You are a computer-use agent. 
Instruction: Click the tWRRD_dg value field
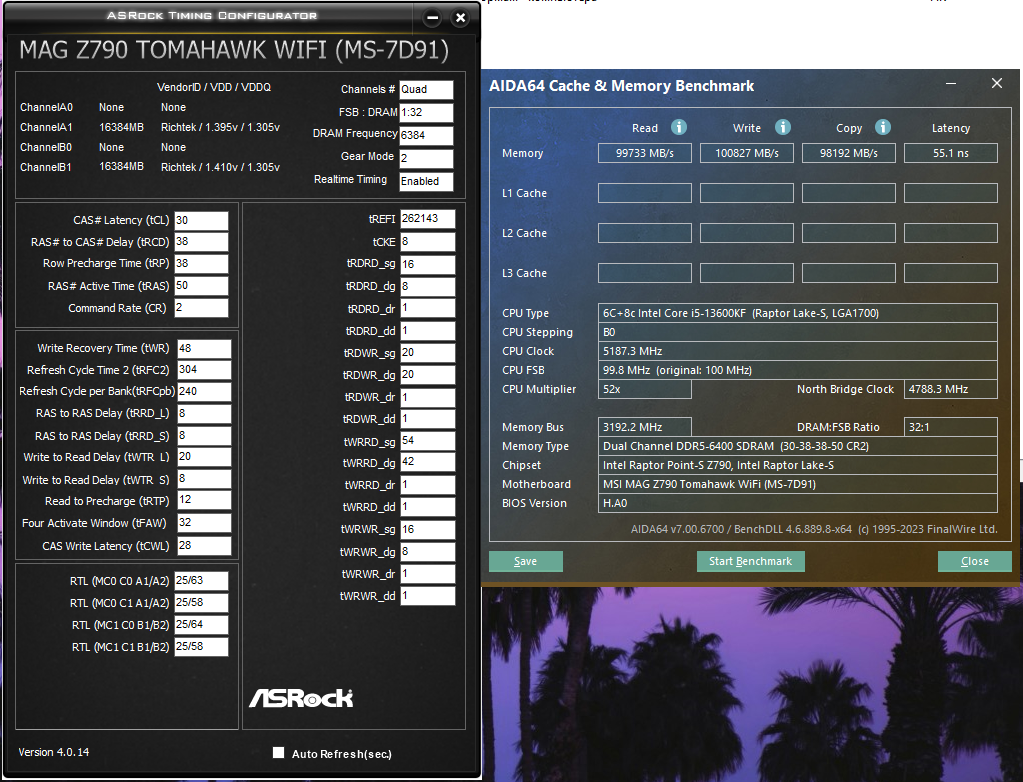pyautogui.click(x=427, y=462)
